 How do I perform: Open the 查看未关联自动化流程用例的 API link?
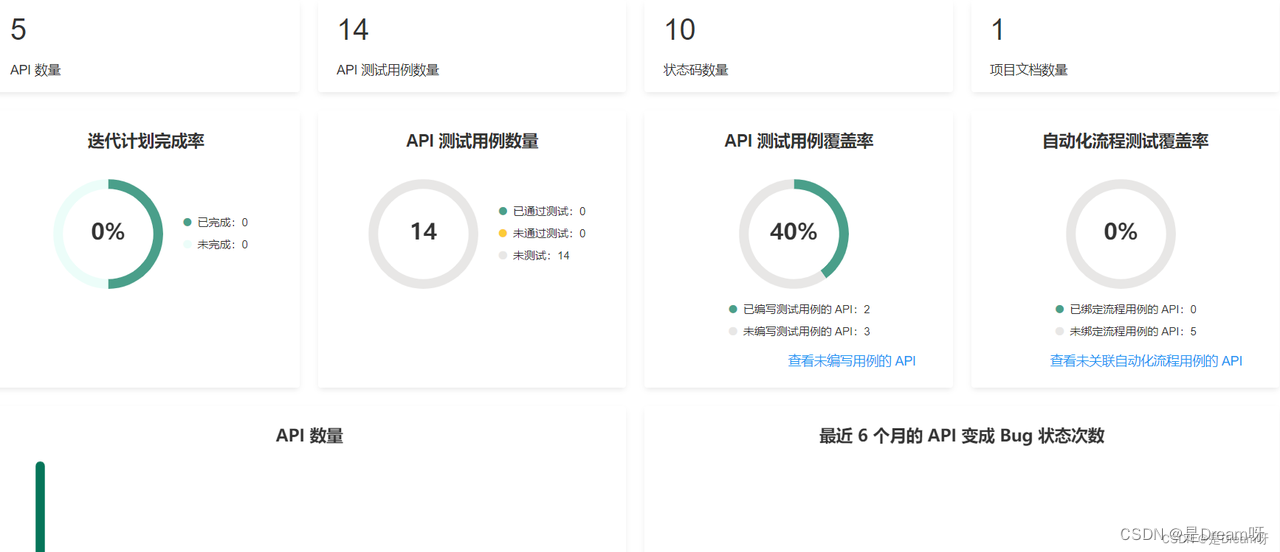tap(1146, 361)
